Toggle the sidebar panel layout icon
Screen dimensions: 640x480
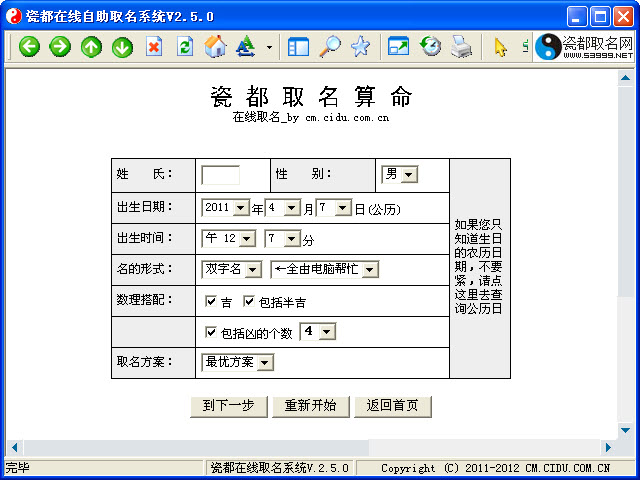click(x=298, y=47)
